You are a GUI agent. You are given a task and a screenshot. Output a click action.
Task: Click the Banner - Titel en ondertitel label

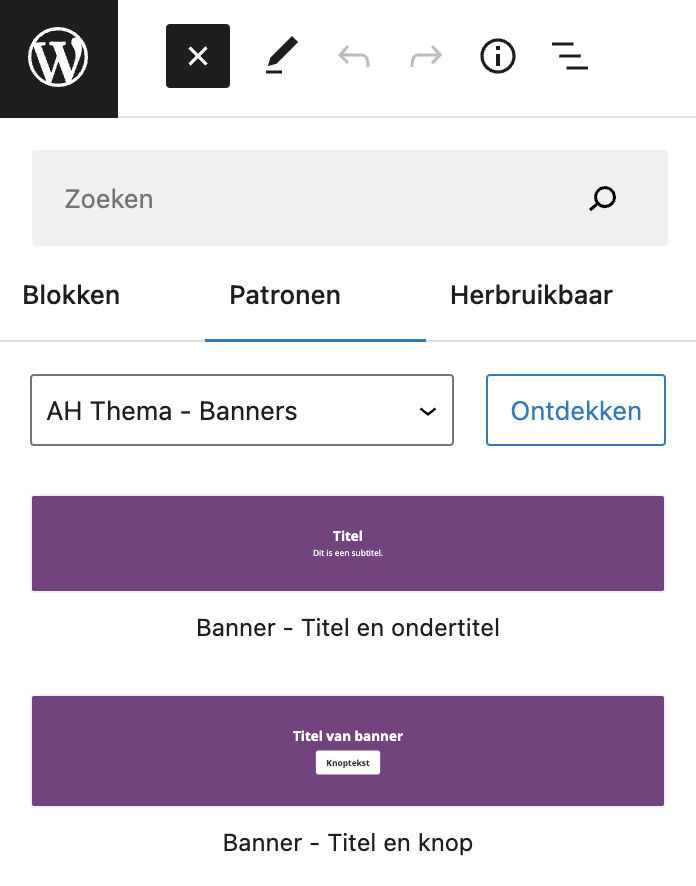[x=348, y=628]
